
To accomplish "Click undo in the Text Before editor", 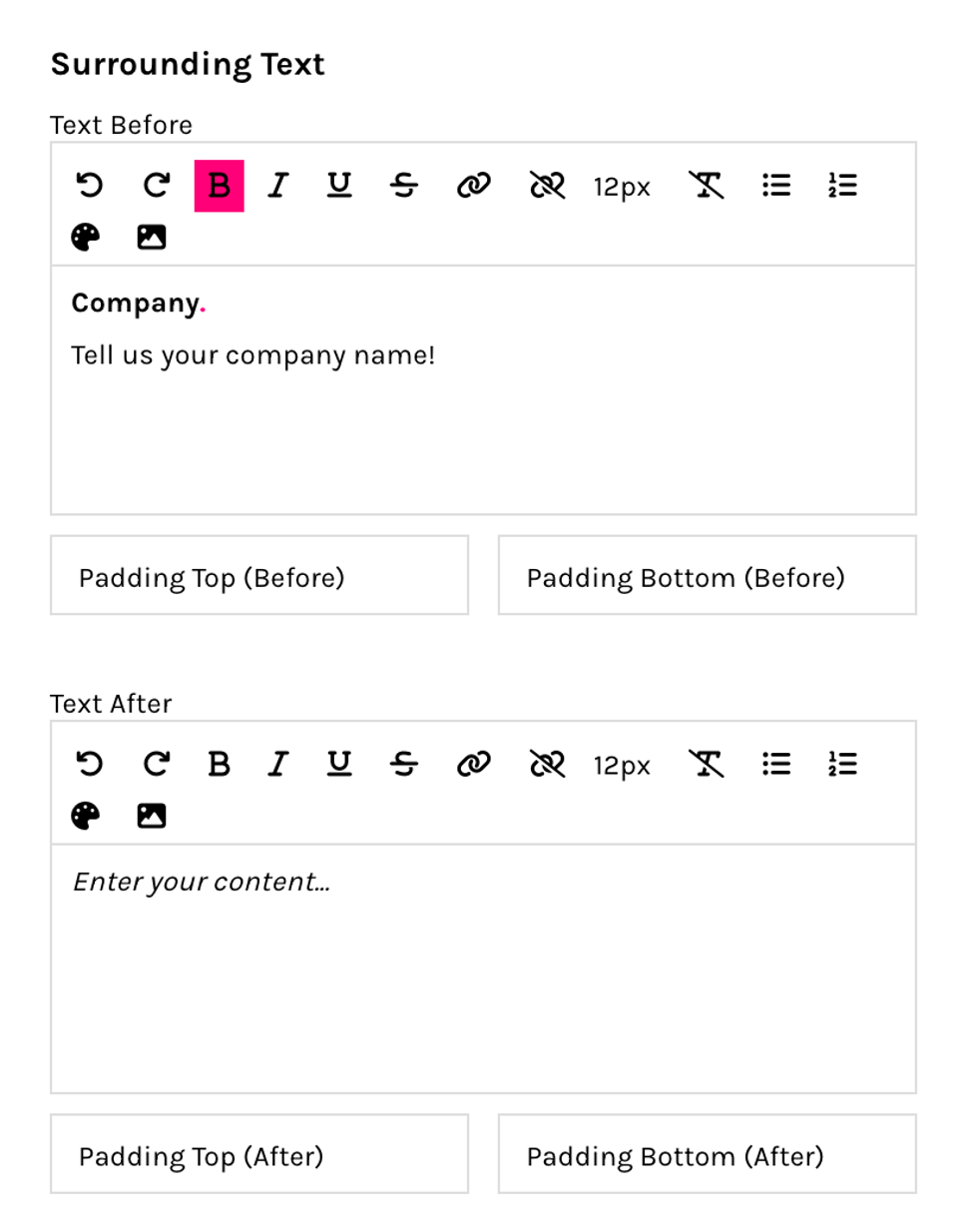I will click(90, 185).
